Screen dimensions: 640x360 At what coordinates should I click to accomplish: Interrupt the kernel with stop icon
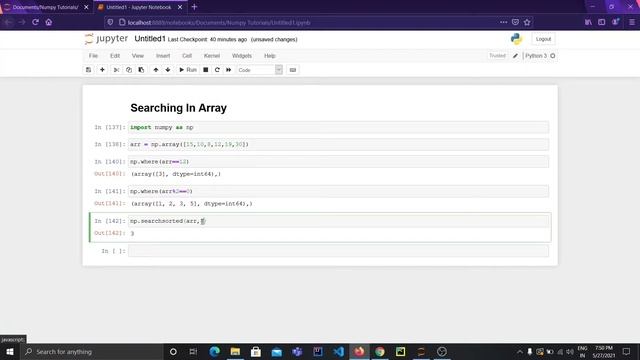click(206, 70)
